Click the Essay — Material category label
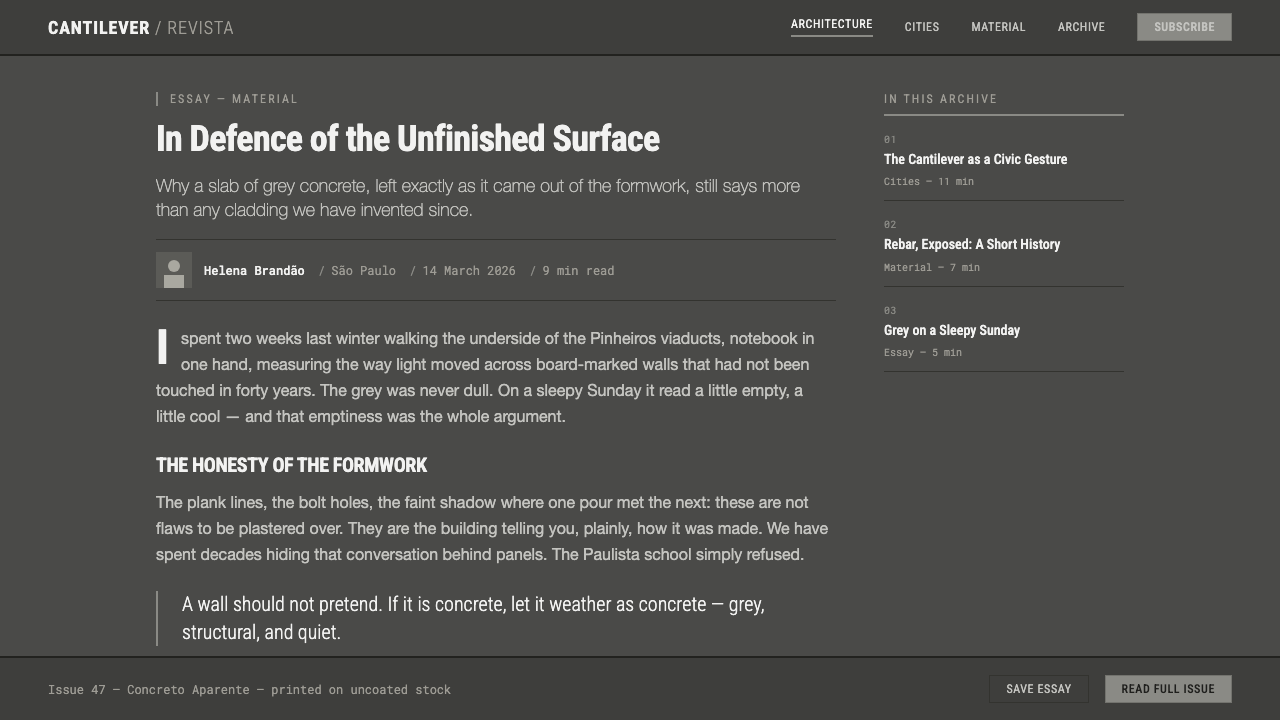 (234, 99)
